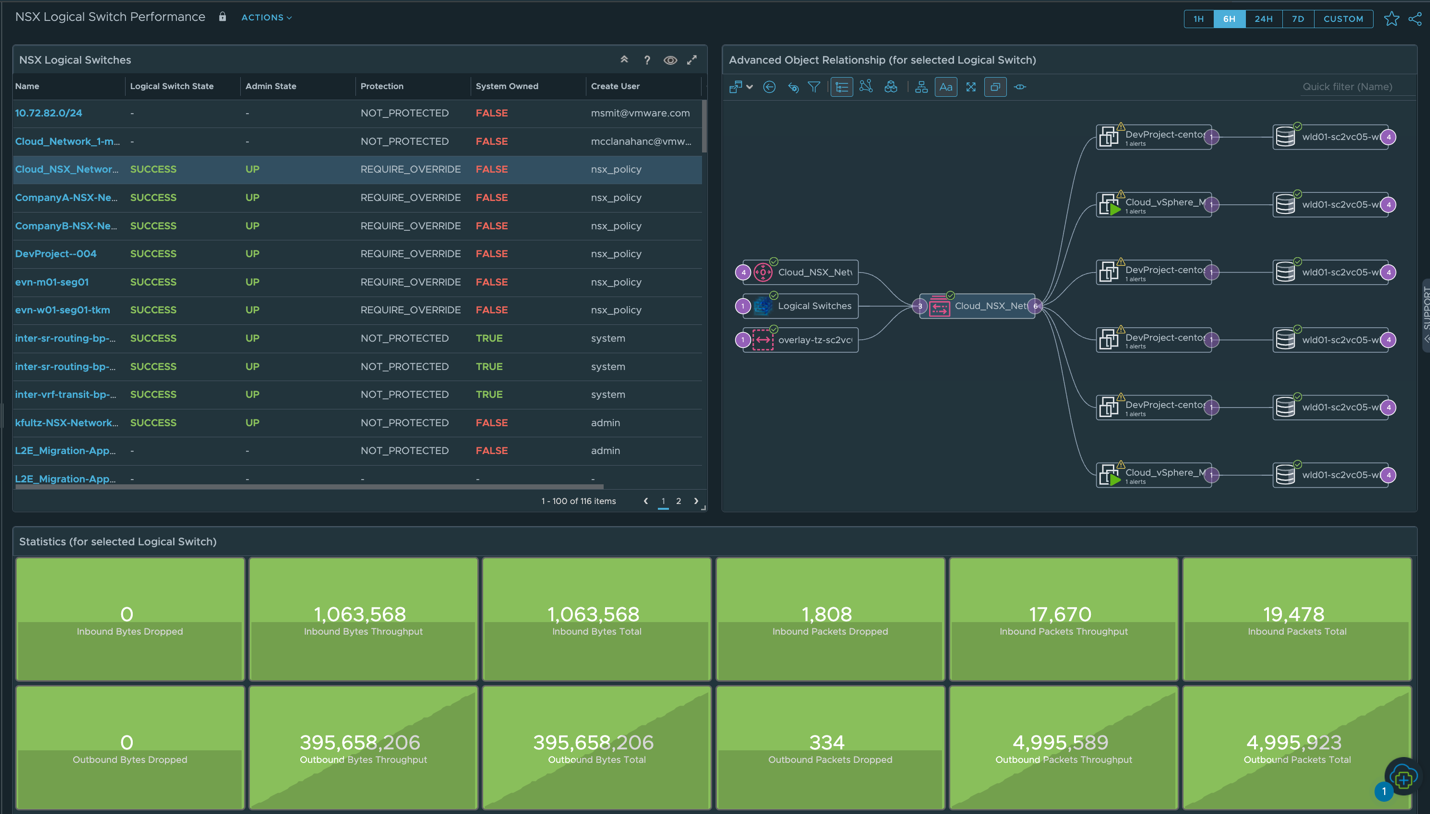Maximize the NSX Logical Switches widget
Image resolution: width=1430 pixels, height=814 pixels.
(x=692, y=60)
